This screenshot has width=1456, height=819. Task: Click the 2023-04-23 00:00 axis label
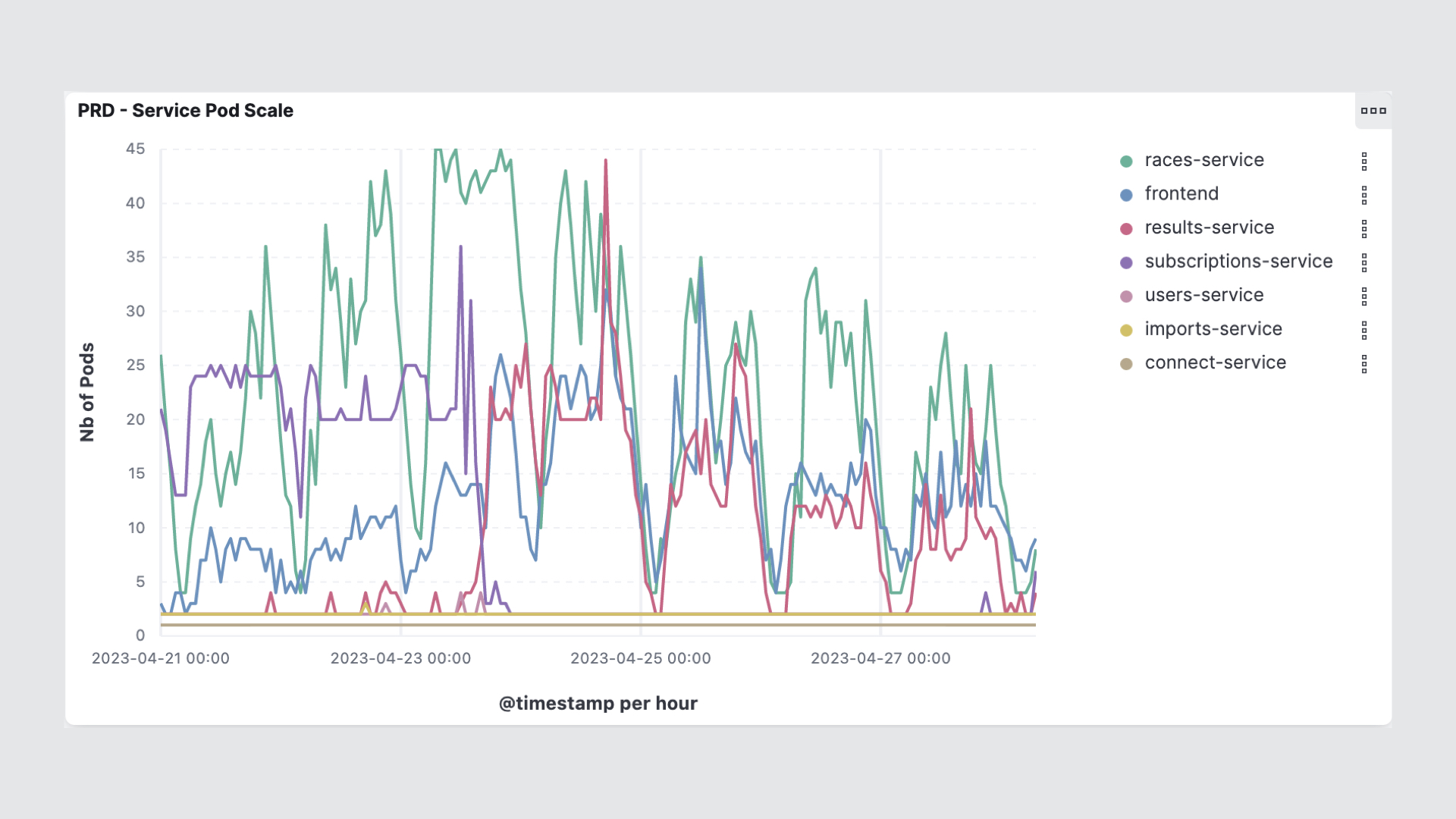coord(400,658)
